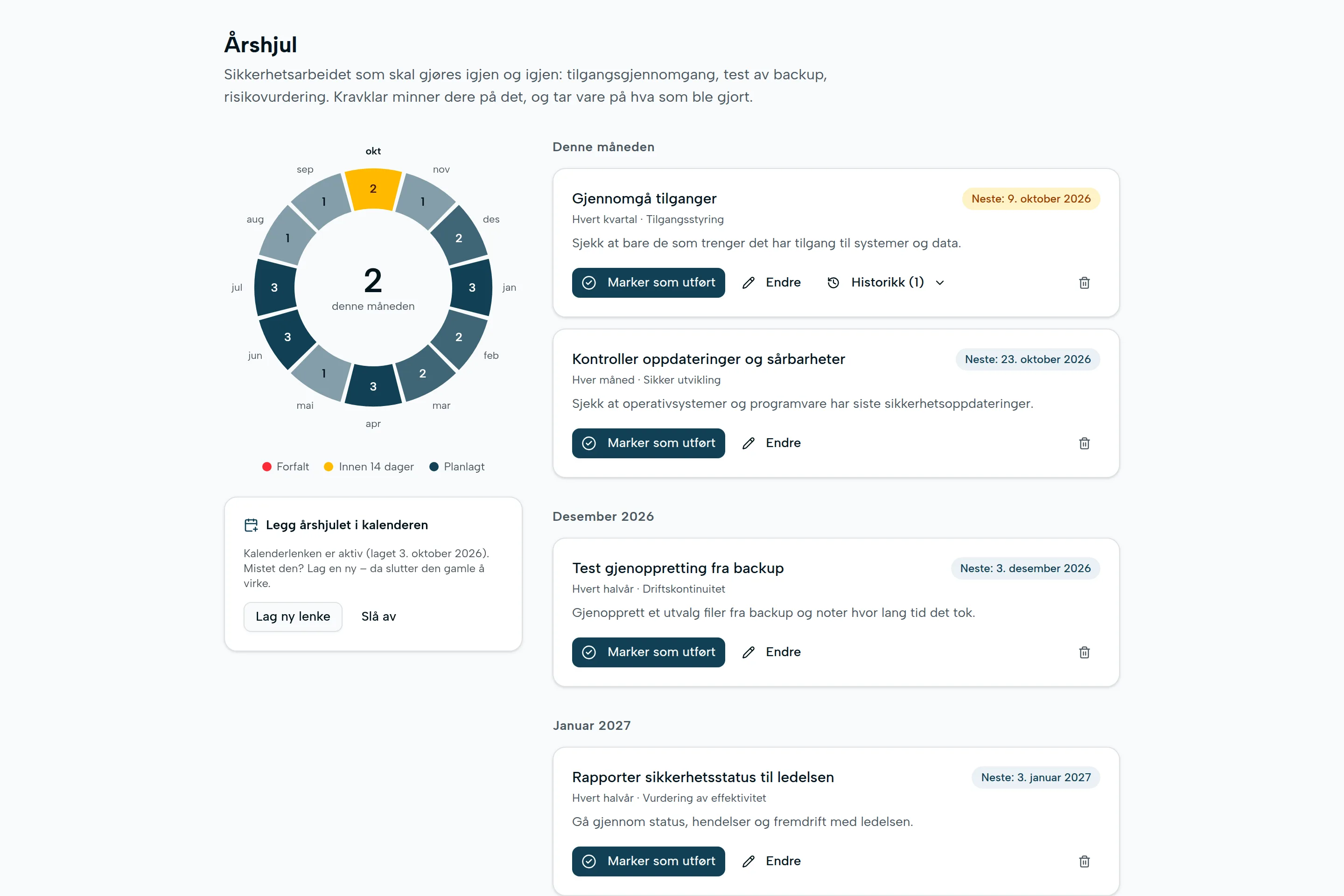Mark Rapporter sikkerhetsstatus til ledelsen as utført

[648, 862]
